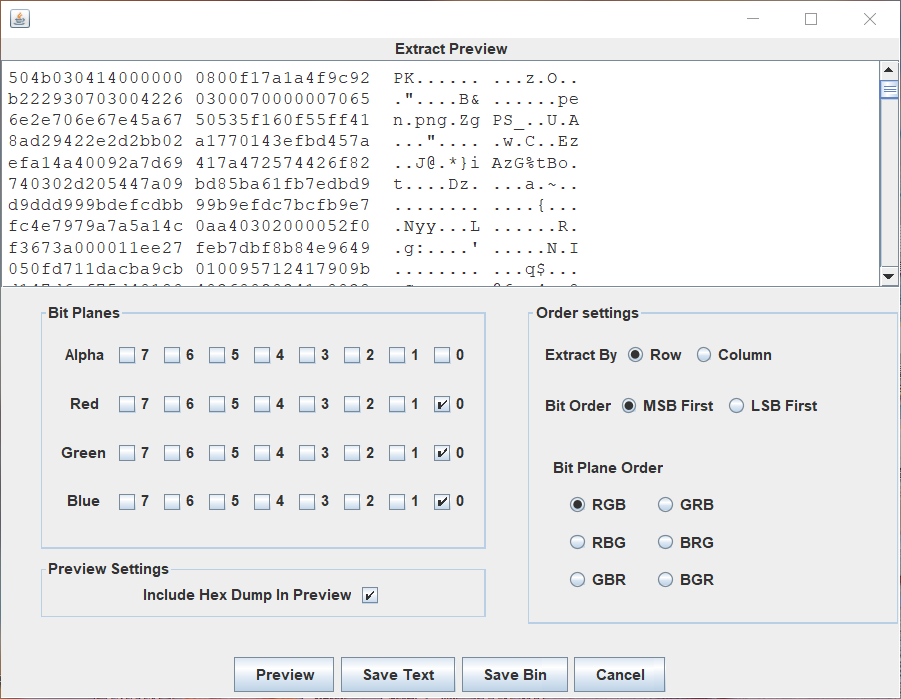Uncheck the Red bit plane 0 box
The image size is (901, 699).
tap(442, 404)
